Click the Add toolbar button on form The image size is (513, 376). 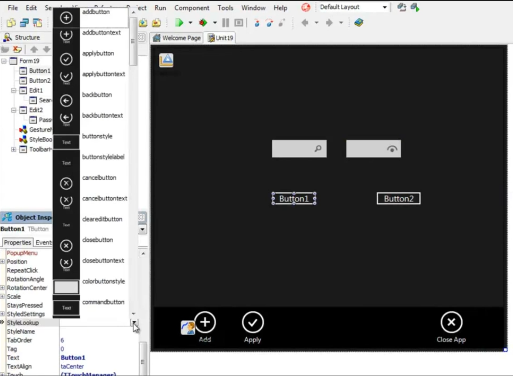(205, 327)
